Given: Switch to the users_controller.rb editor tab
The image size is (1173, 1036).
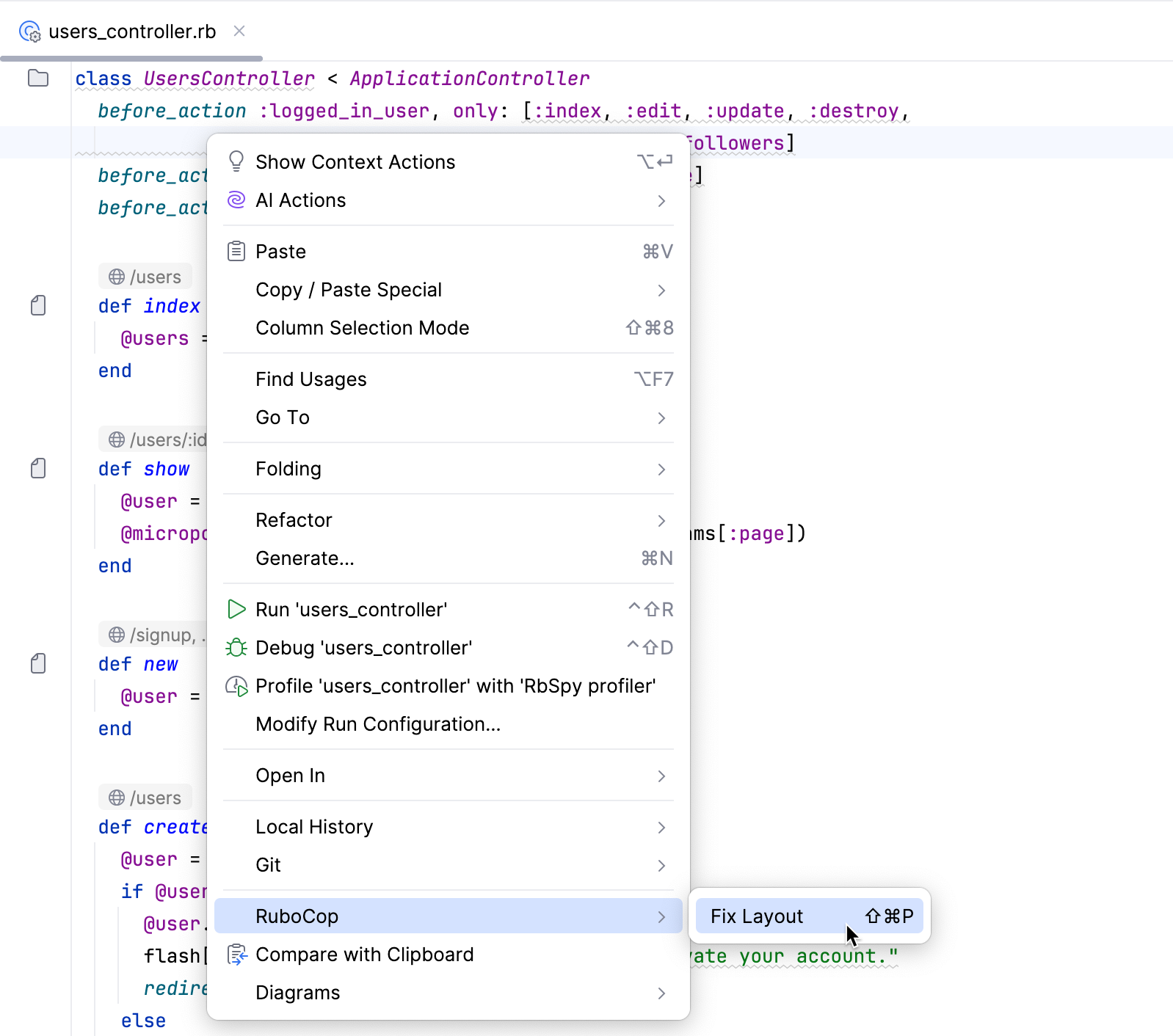Looking at the screenshot, I should click(132, 32).
